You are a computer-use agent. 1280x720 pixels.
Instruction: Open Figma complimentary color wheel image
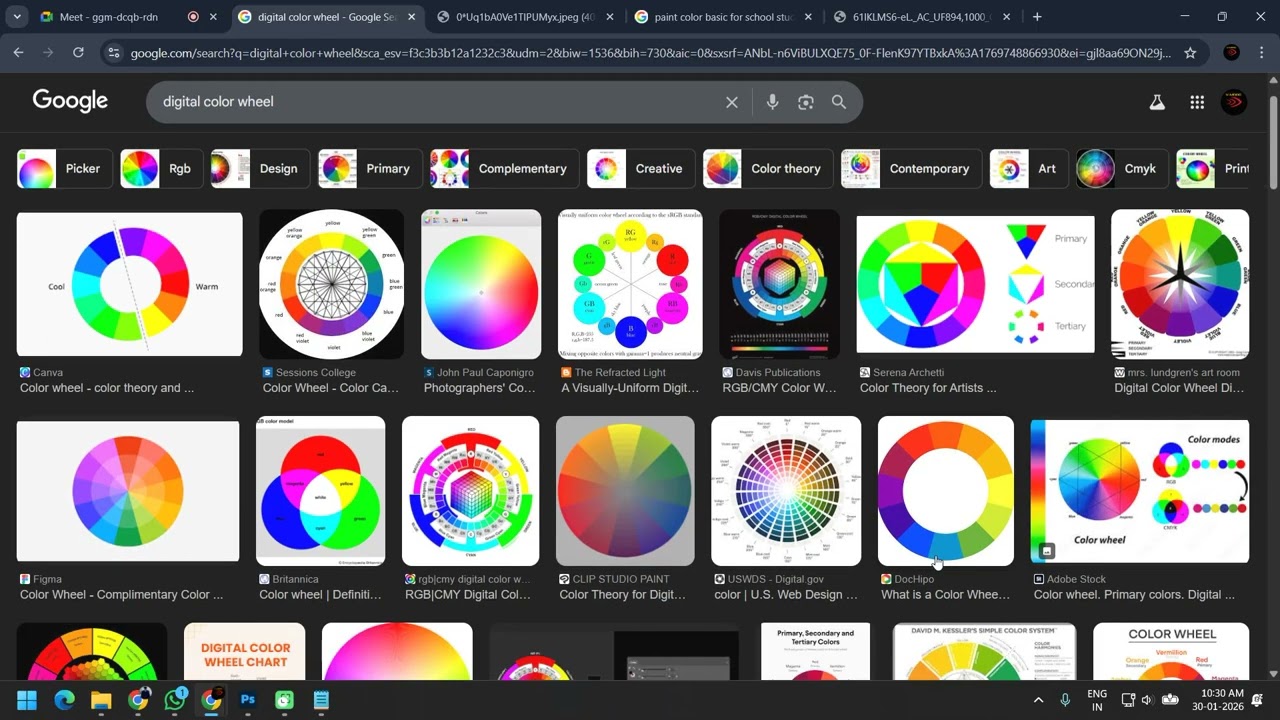[x=128, y=491]
